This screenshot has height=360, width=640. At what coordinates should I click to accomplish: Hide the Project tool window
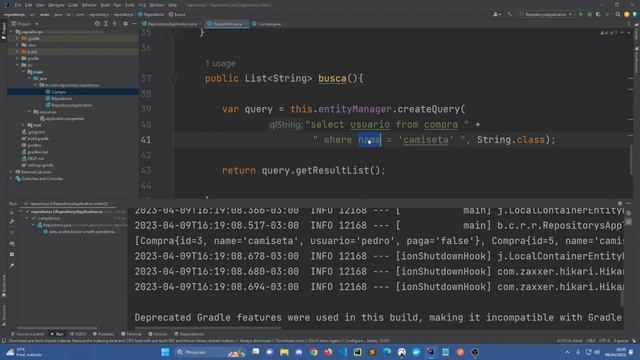click(134, 24)
